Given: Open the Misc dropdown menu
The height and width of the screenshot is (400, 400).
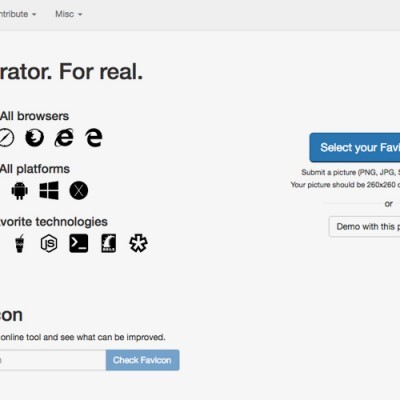Looking at the screenshot, I should coord(68,14).
